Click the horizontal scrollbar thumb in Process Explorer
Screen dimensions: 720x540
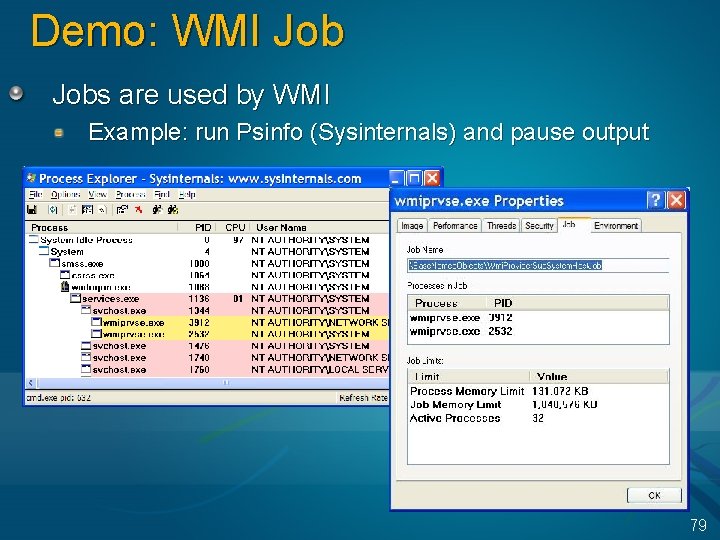click(213, 382)
